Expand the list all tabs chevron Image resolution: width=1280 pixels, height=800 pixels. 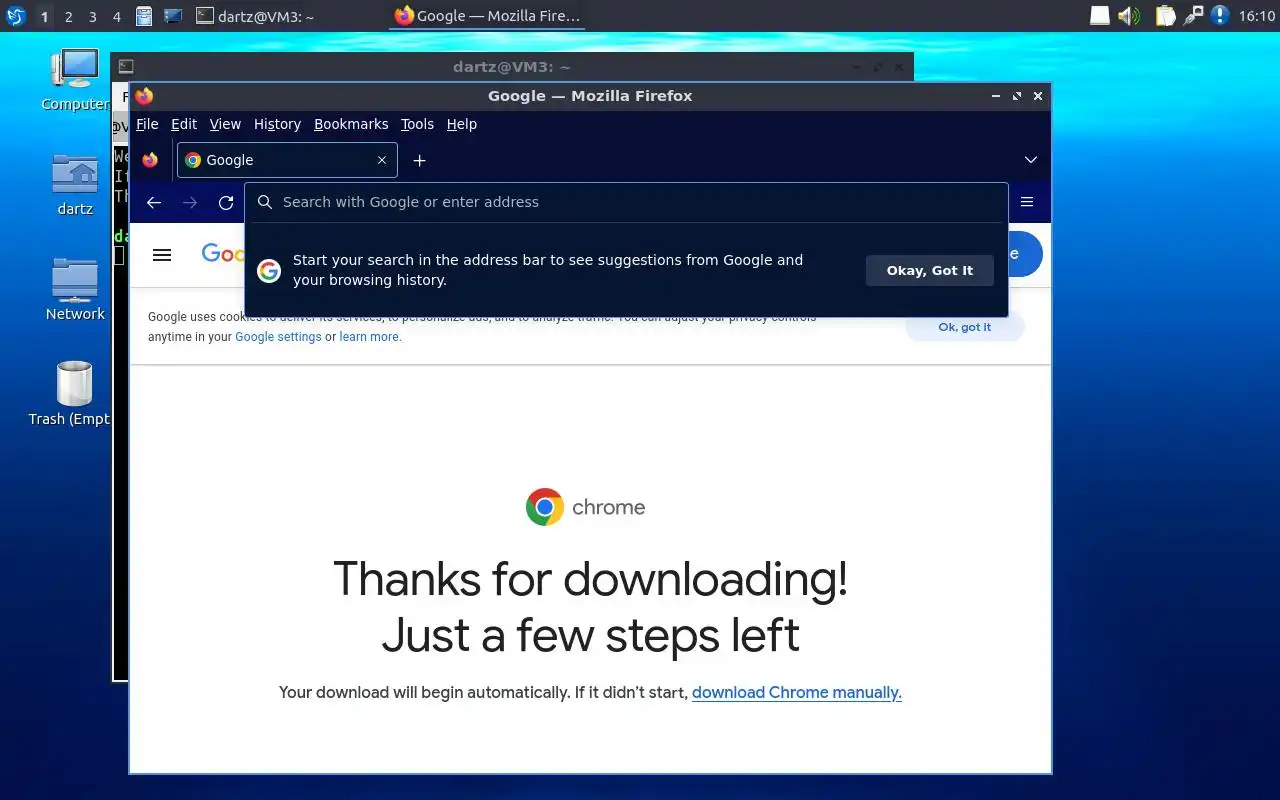tap(1031, 160)
